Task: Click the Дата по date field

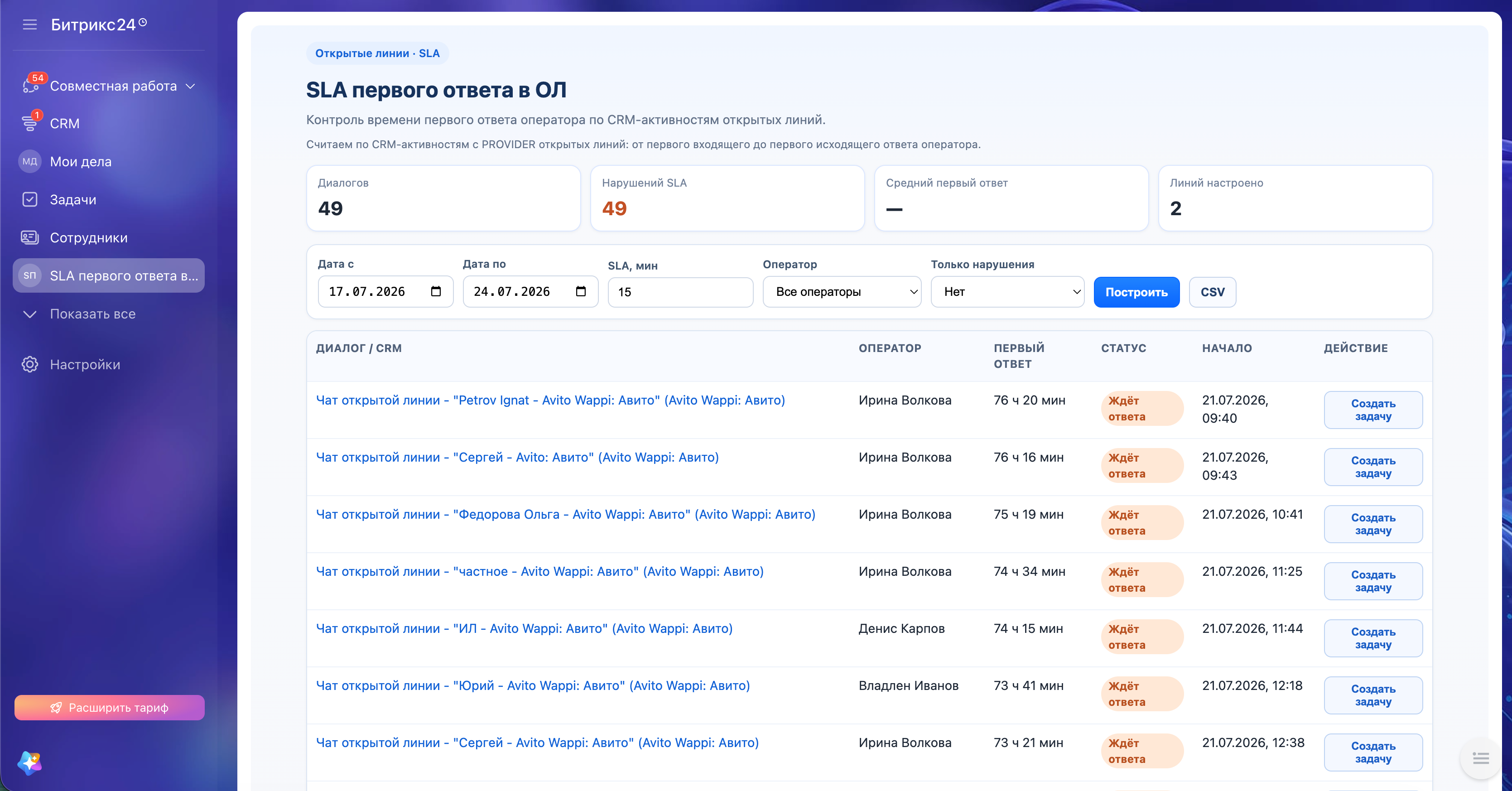Action: point(530,291)
